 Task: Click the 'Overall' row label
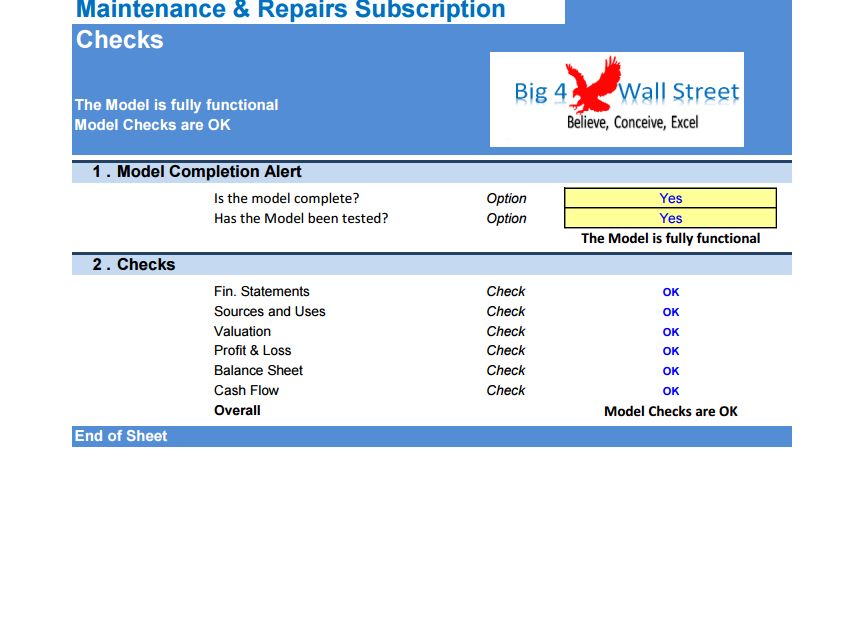(237, 410)
